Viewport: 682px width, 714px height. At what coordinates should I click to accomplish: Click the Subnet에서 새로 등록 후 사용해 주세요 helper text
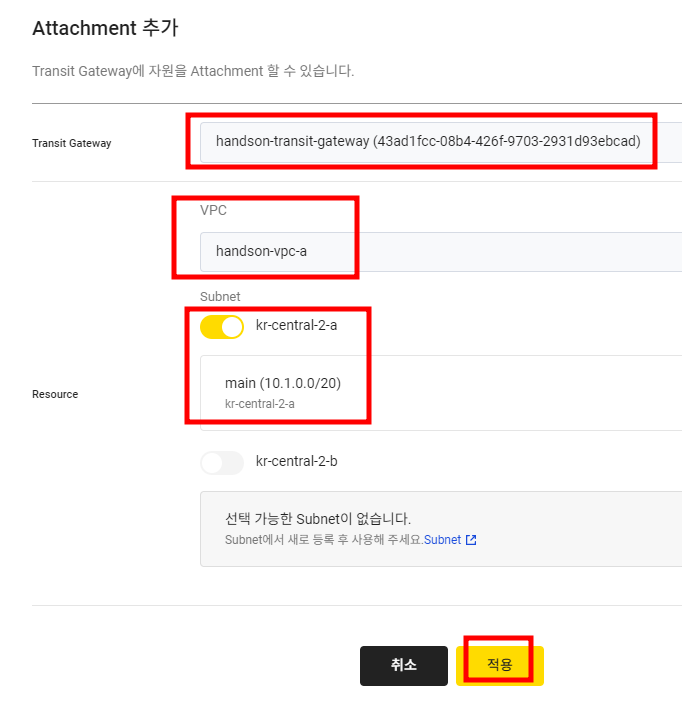[324, 540]
